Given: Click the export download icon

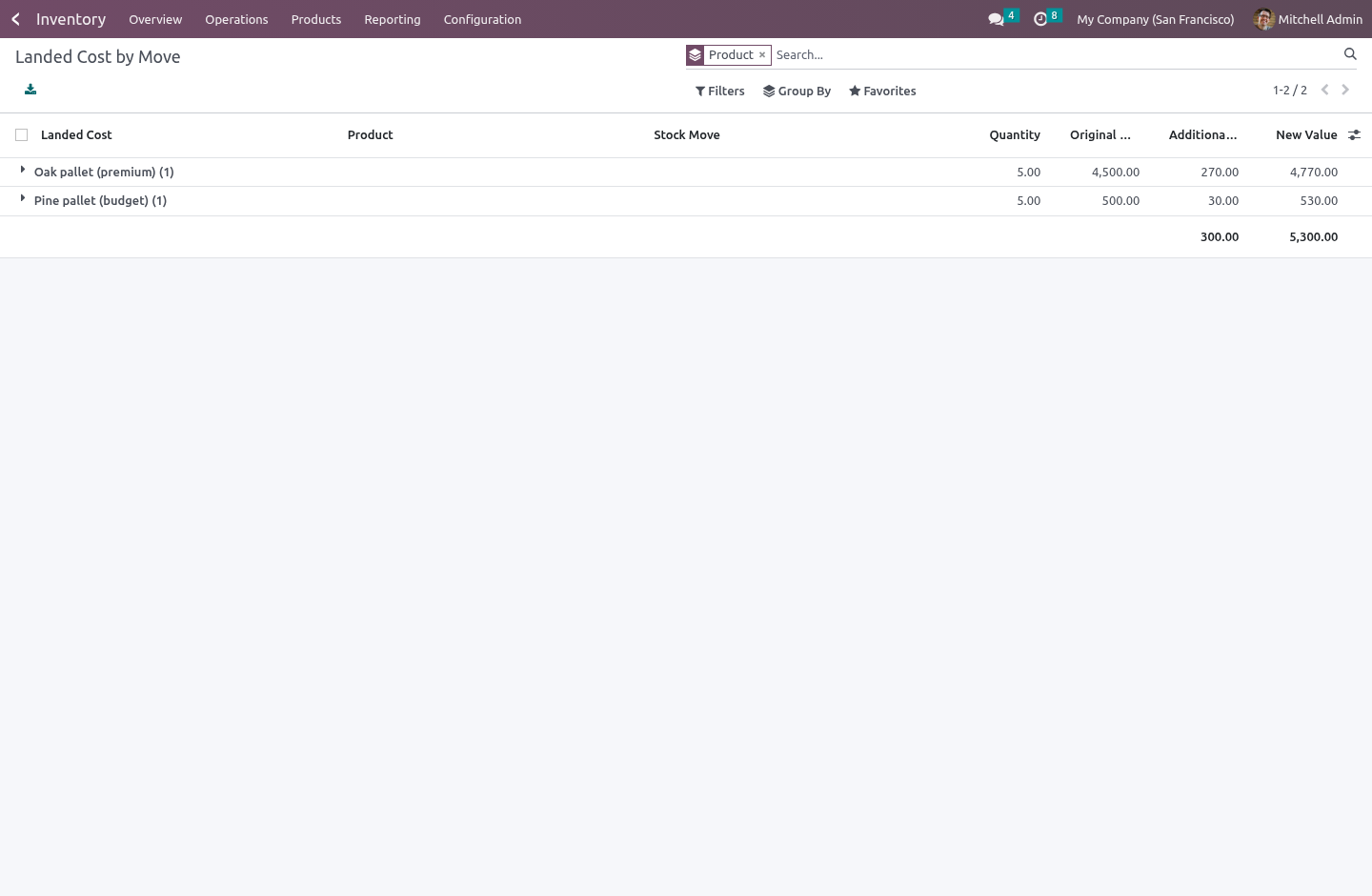Looking at the screenshot, I should pos(30,90).
